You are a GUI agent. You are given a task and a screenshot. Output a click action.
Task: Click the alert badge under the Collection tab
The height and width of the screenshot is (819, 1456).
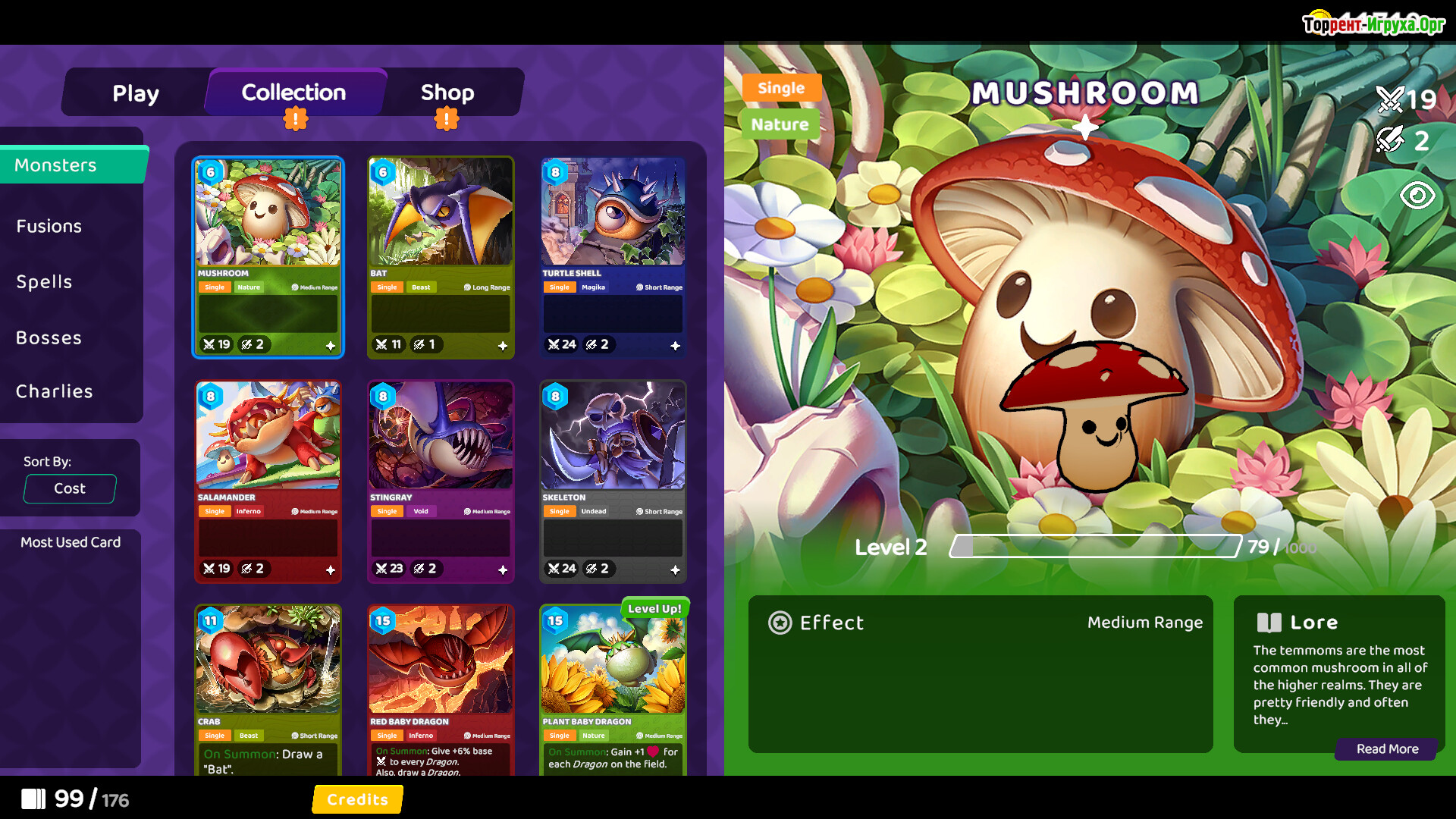click(296, 119)
